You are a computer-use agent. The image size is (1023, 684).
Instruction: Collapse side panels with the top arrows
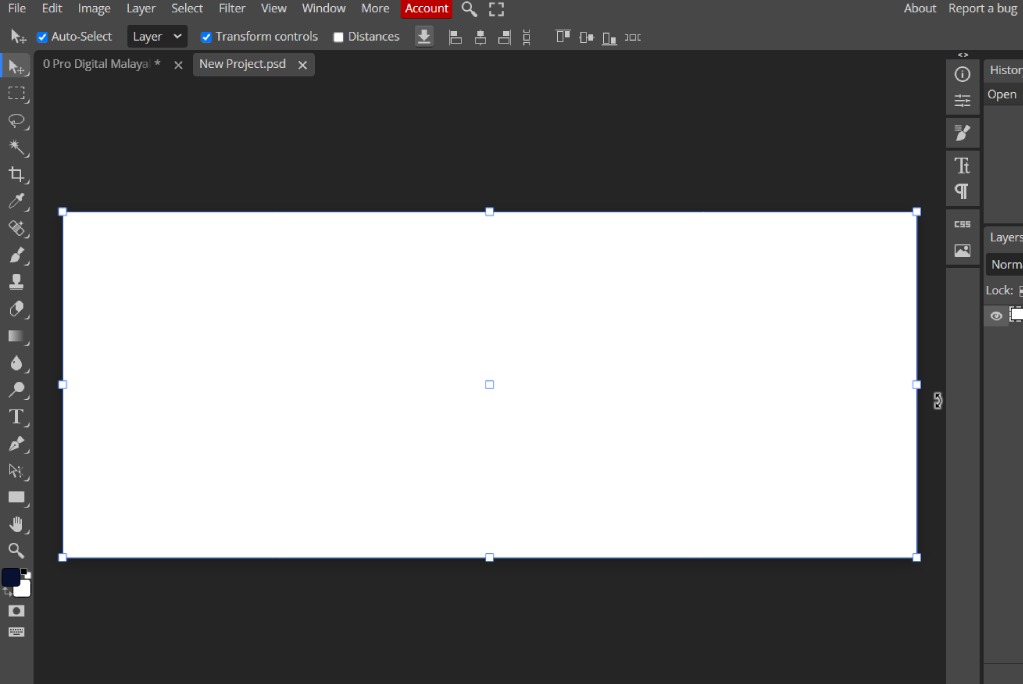tap(963, 55)
